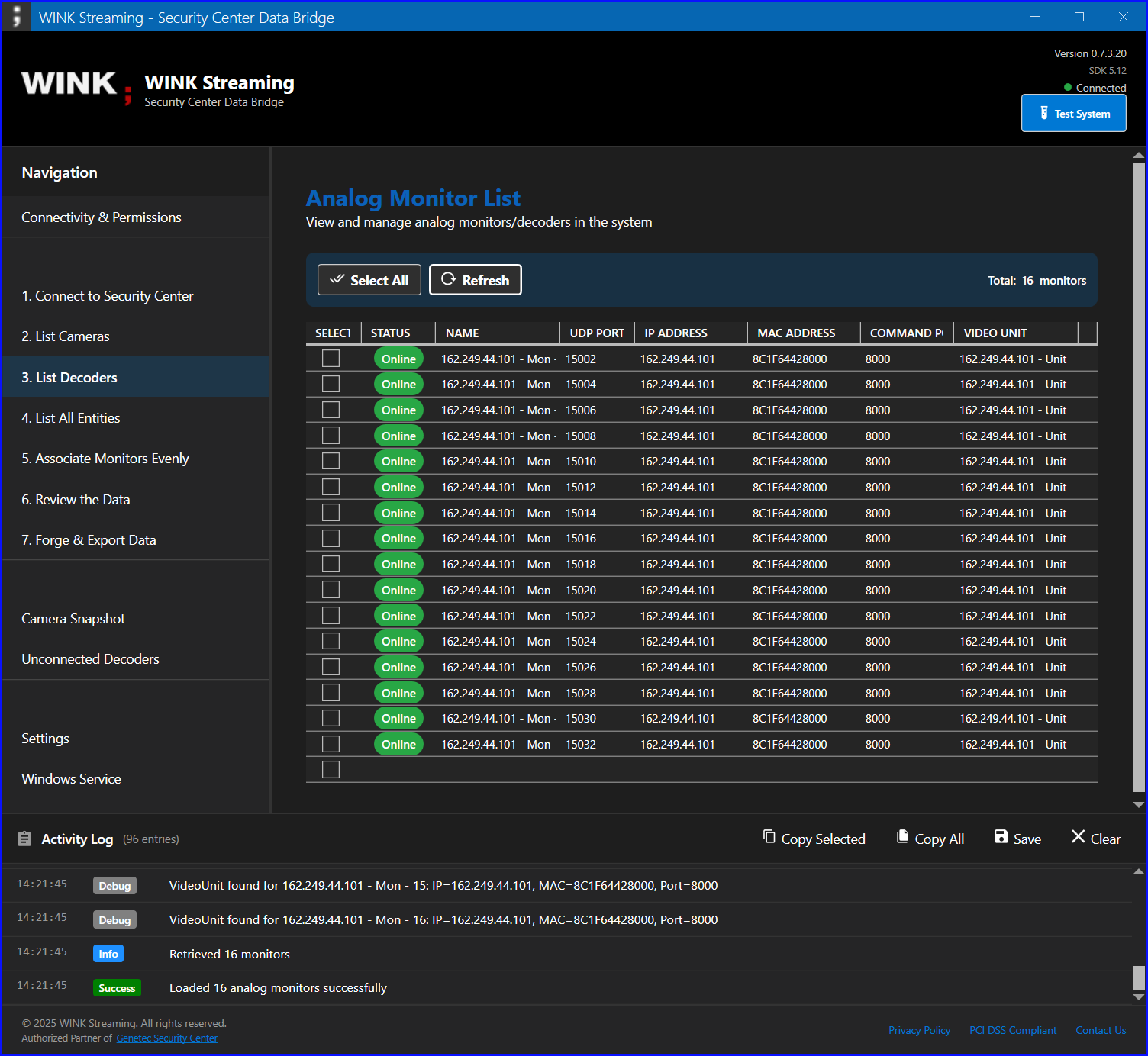Open the Privacy Policy link
This screenshot has height=1056, width=1148.
coord(919,1030)
